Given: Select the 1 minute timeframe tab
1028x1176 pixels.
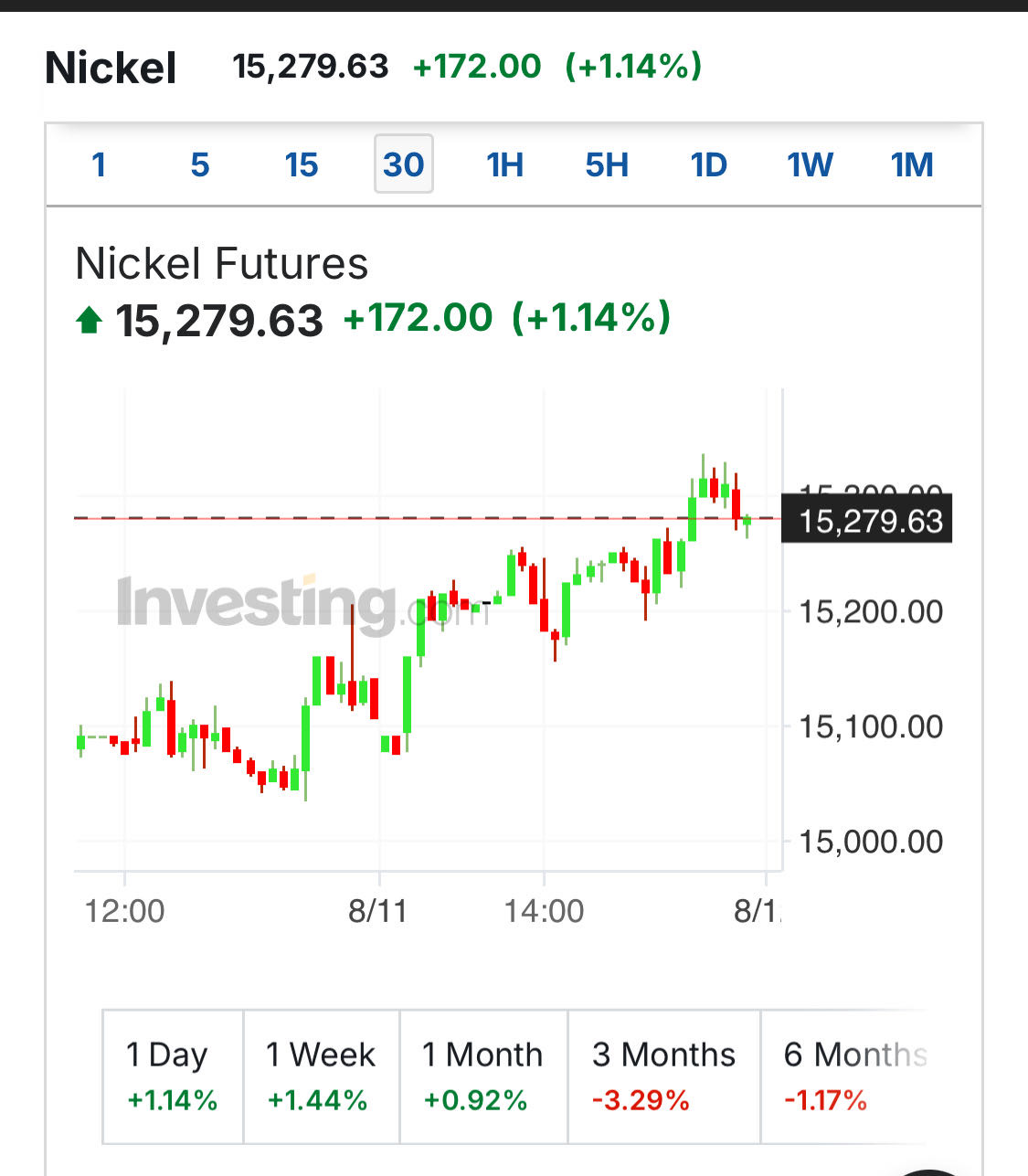Looking at the screenshot, I should click(x=99, y=164).
